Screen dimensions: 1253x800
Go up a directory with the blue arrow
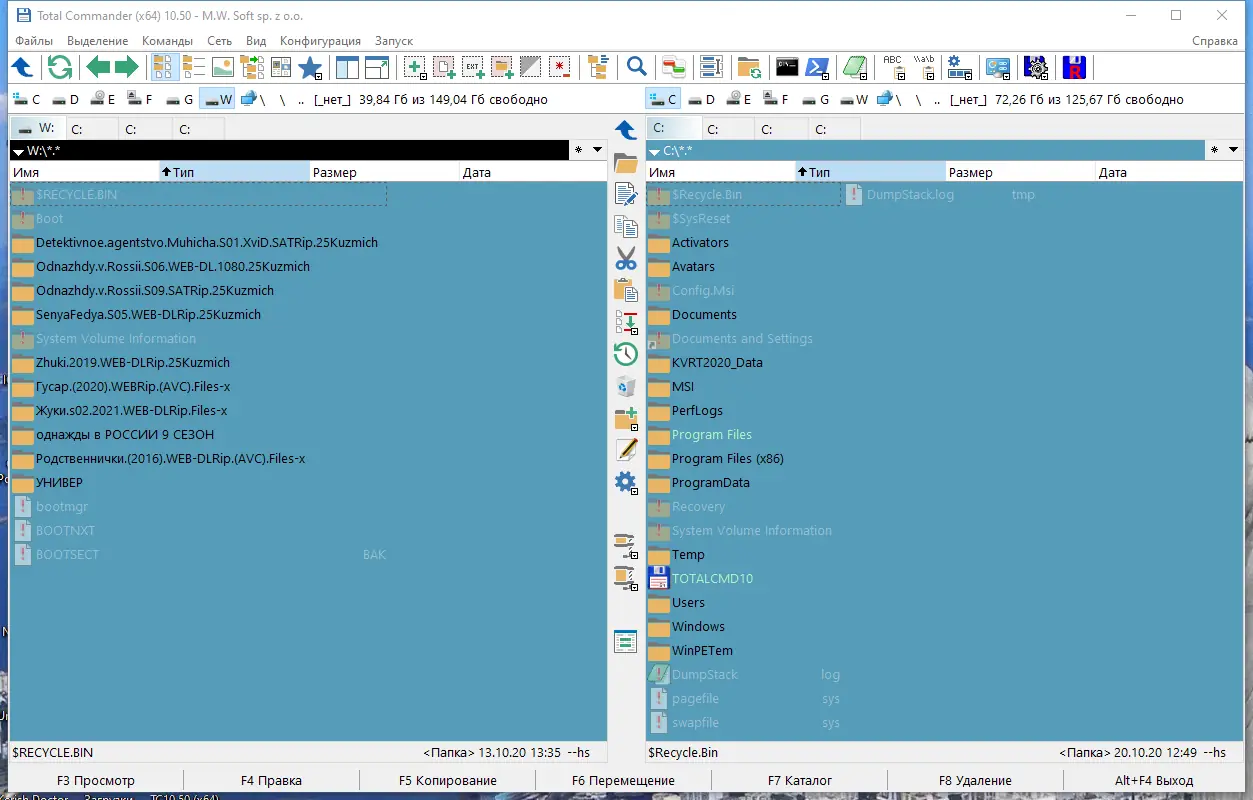tap(22, 67)
